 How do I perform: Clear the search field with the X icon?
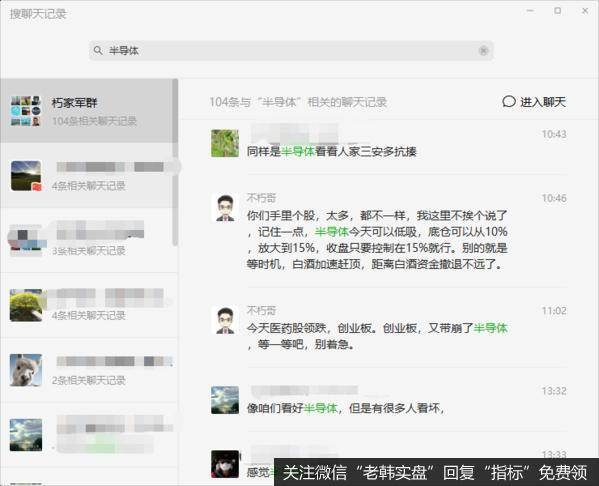click(x=483, y=50)
